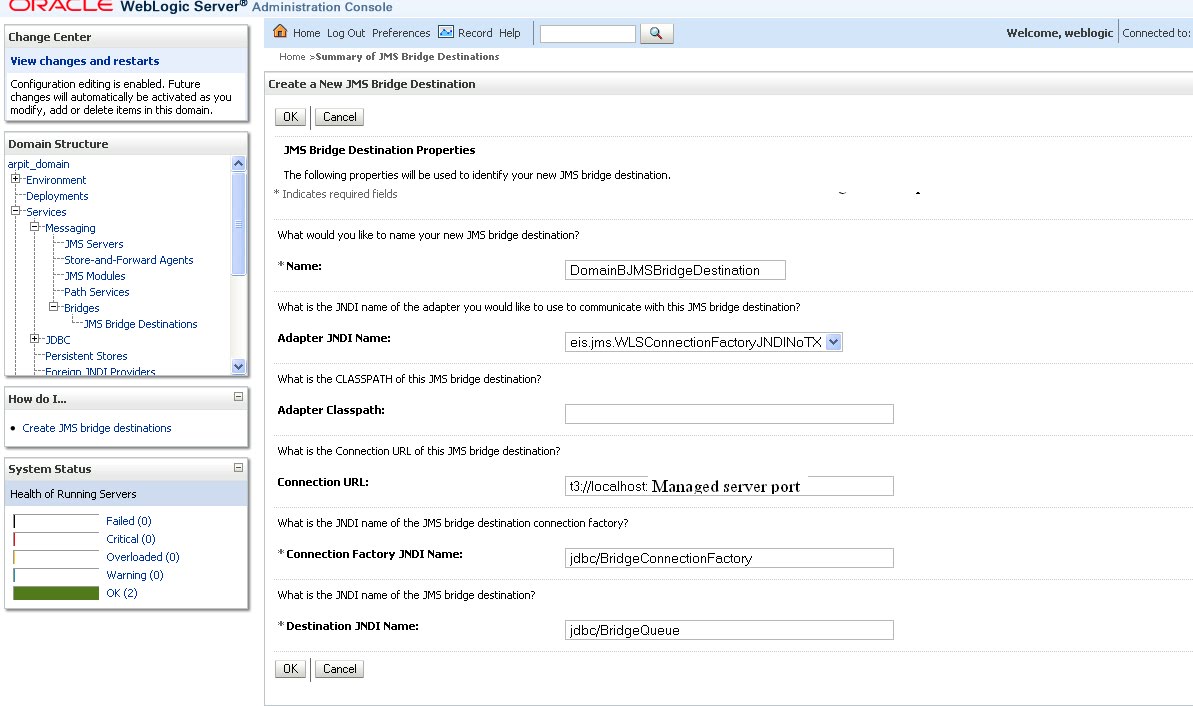Open Summary of JMS Bridge Destinations breadcrumb

407,57
